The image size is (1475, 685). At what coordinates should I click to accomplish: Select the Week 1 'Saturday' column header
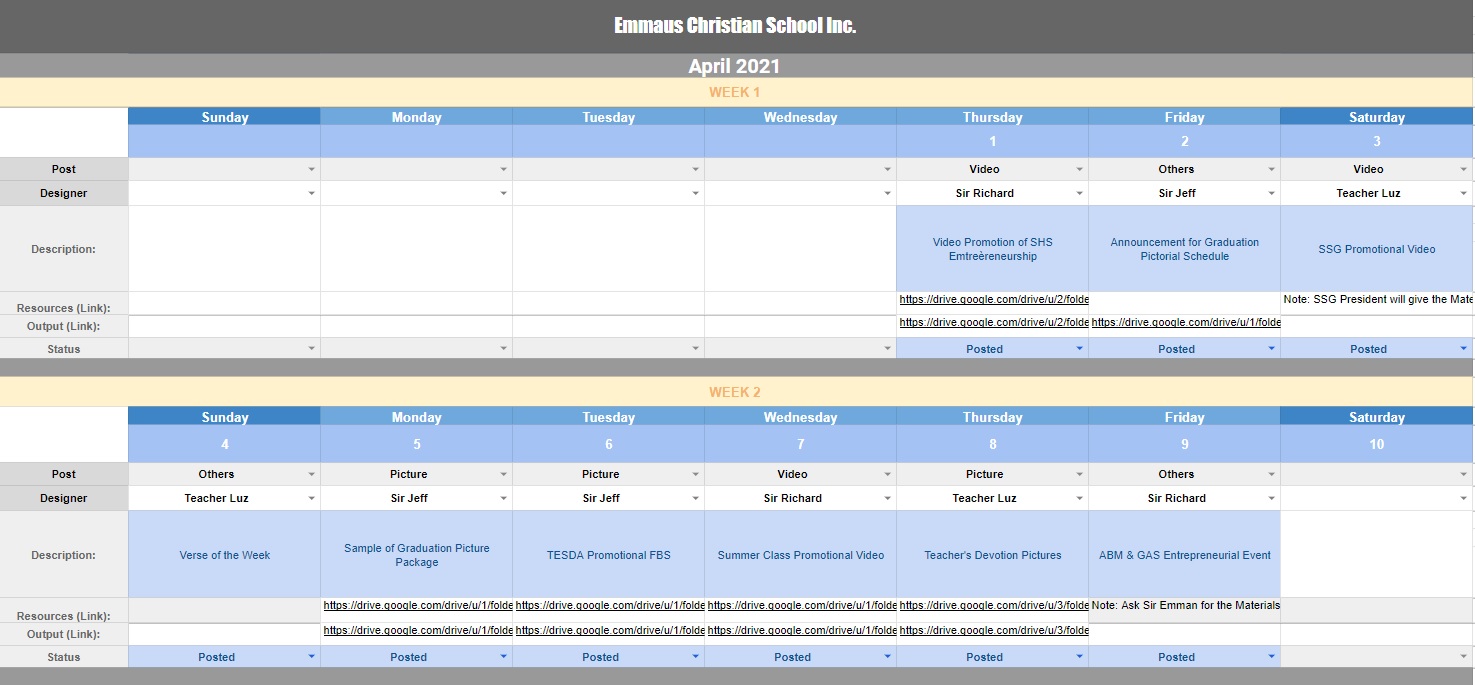click(x=1377, y=117)
